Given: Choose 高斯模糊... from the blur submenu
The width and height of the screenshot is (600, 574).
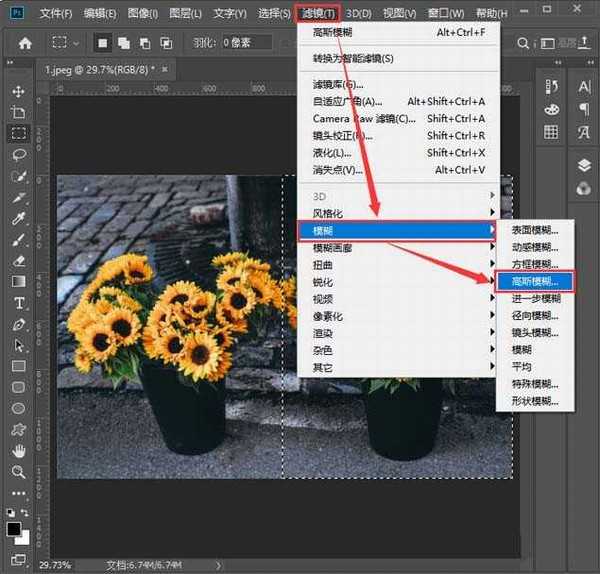Looking at the screenshot, I should click(535, 281).
